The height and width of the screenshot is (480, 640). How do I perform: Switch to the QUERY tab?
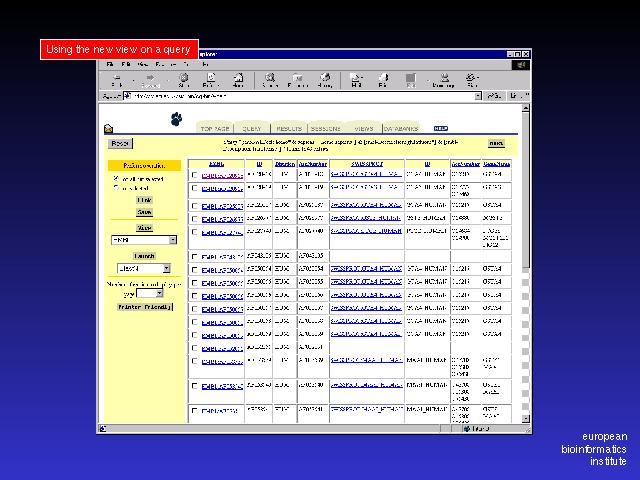(x=251, y=128)
